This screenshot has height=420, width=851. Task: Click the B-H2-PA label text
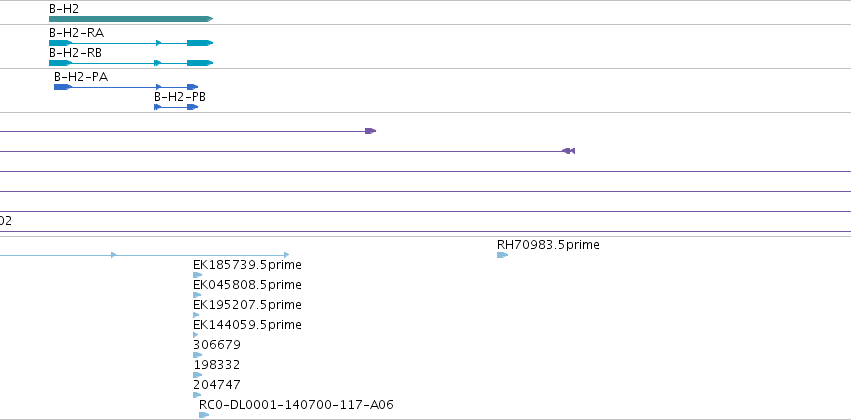(81, 77)
